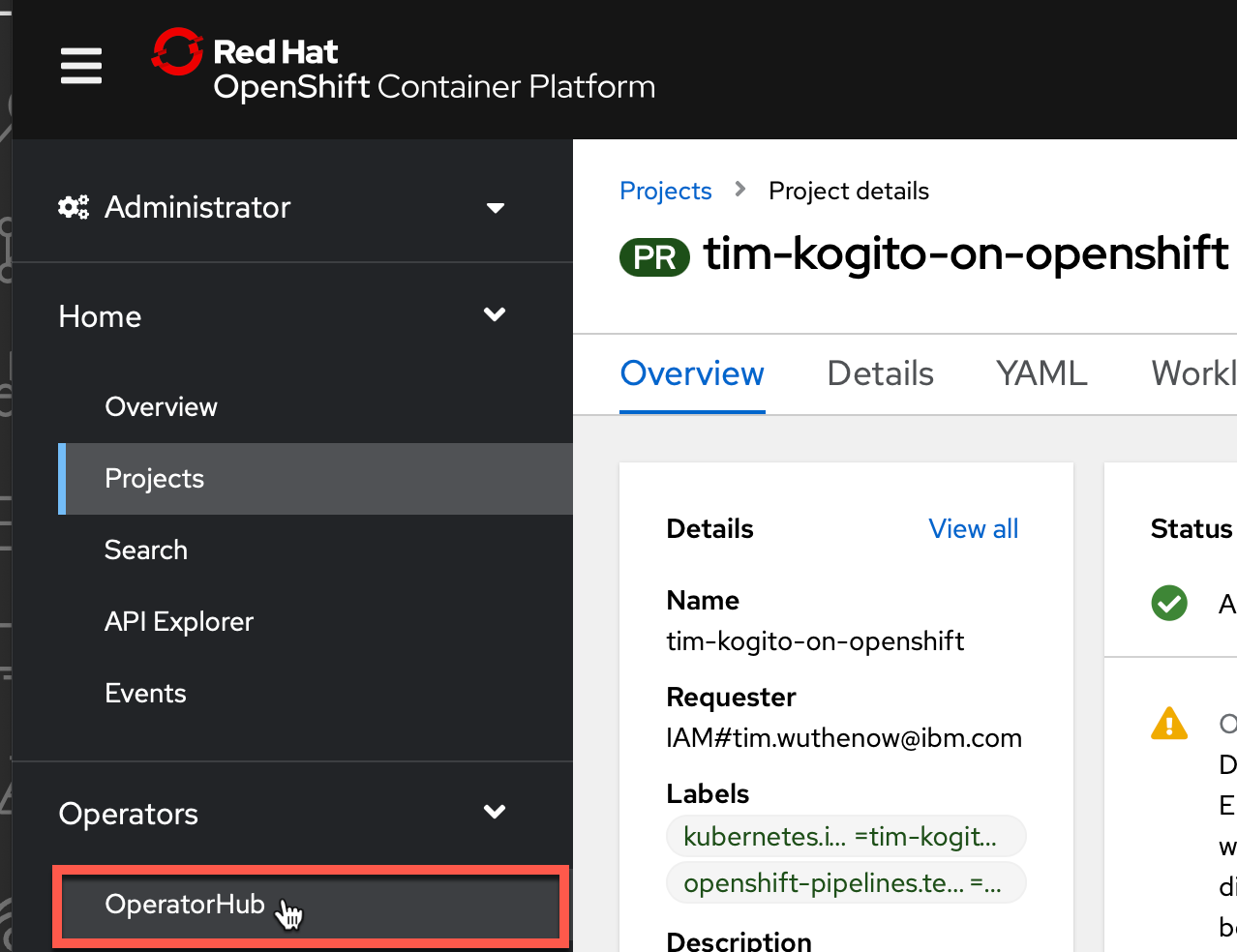Click the requester IAM#tim.wuthenow@ibm.com text
This screenshot has height=952, width=1237.
point(844,737)
